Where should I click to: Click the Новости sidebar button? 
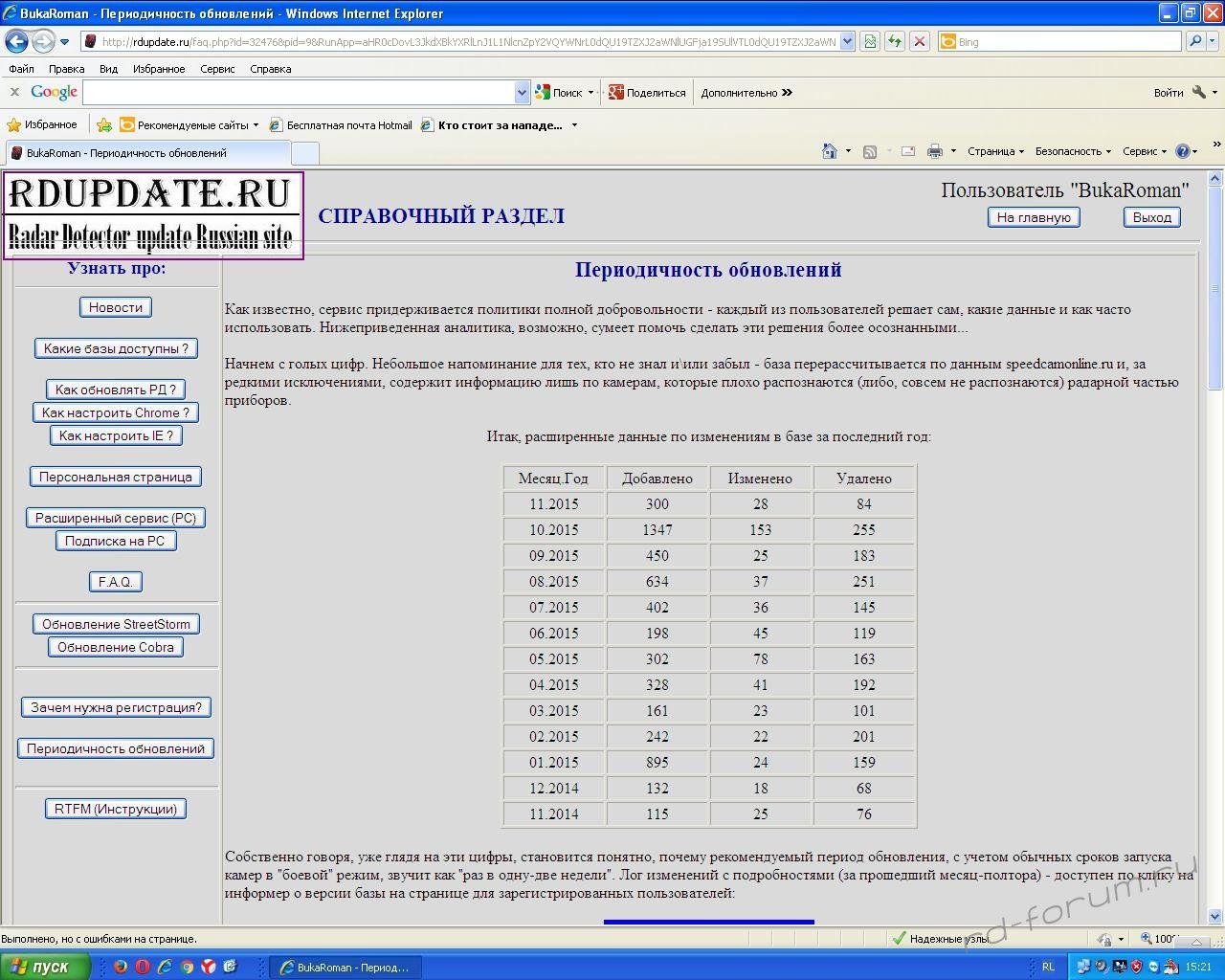coord(116,307)
